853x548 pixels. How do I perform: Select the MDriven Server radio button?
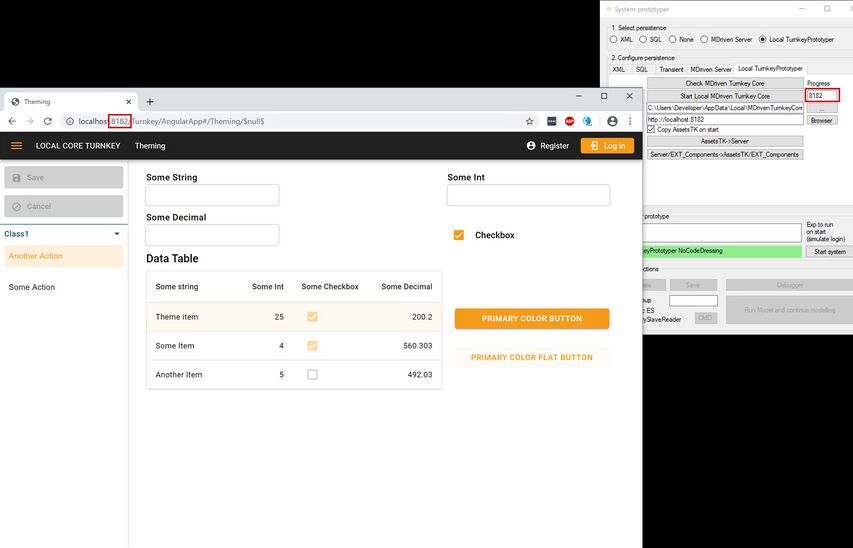704,40
